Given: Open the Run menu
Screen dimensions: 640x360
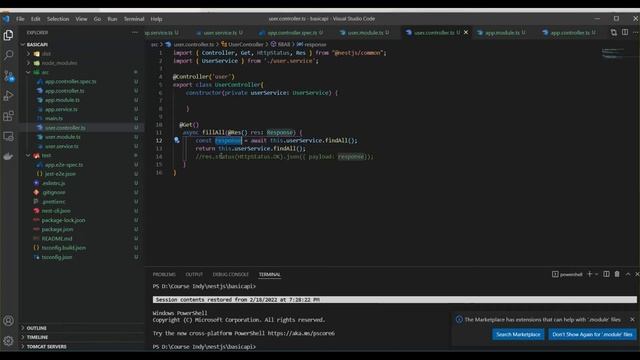Looking at the screenshot, I should (x=112, y=19).
